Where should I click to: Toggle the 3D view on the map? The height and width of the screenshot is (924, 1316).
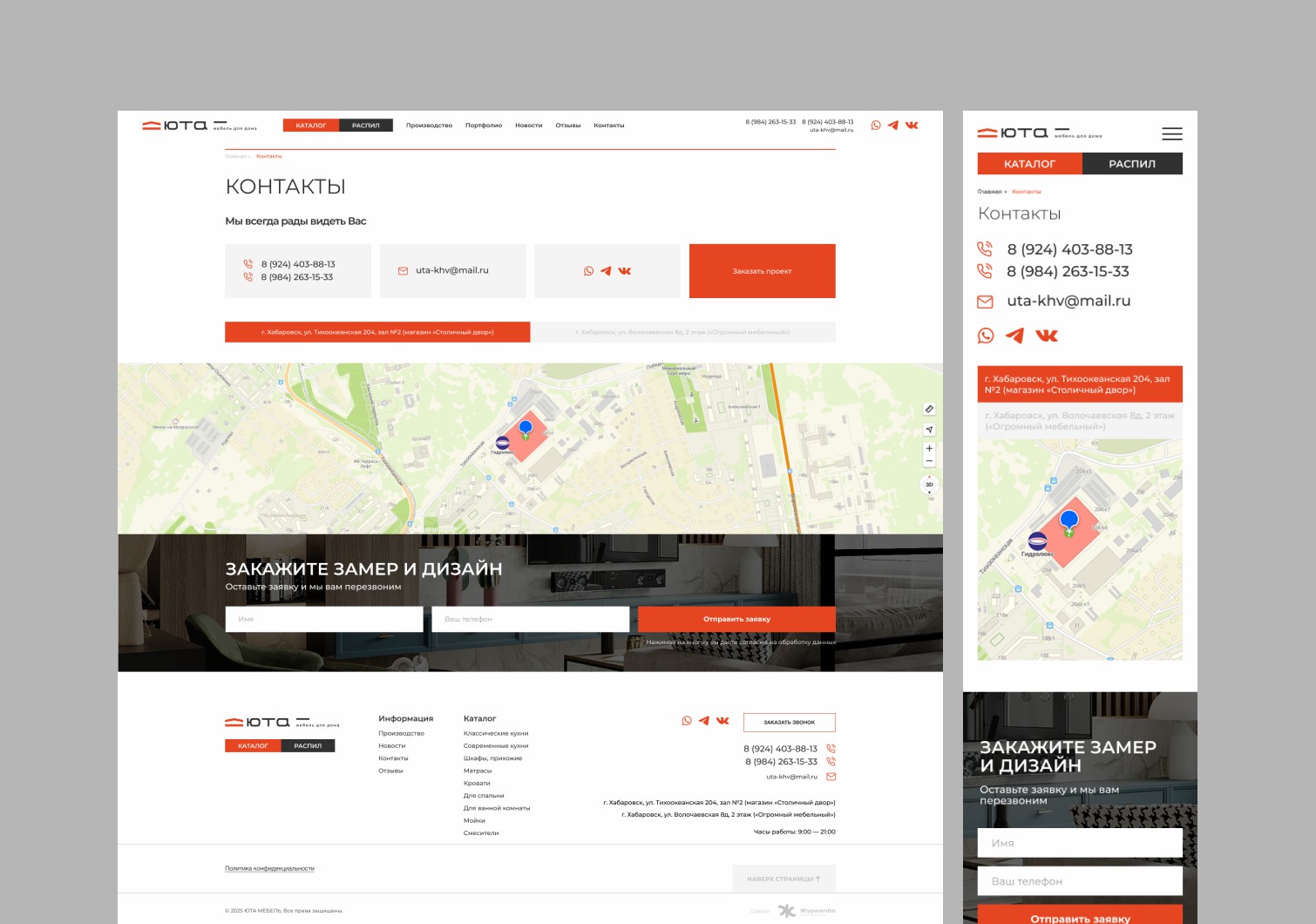pos(929,485)
